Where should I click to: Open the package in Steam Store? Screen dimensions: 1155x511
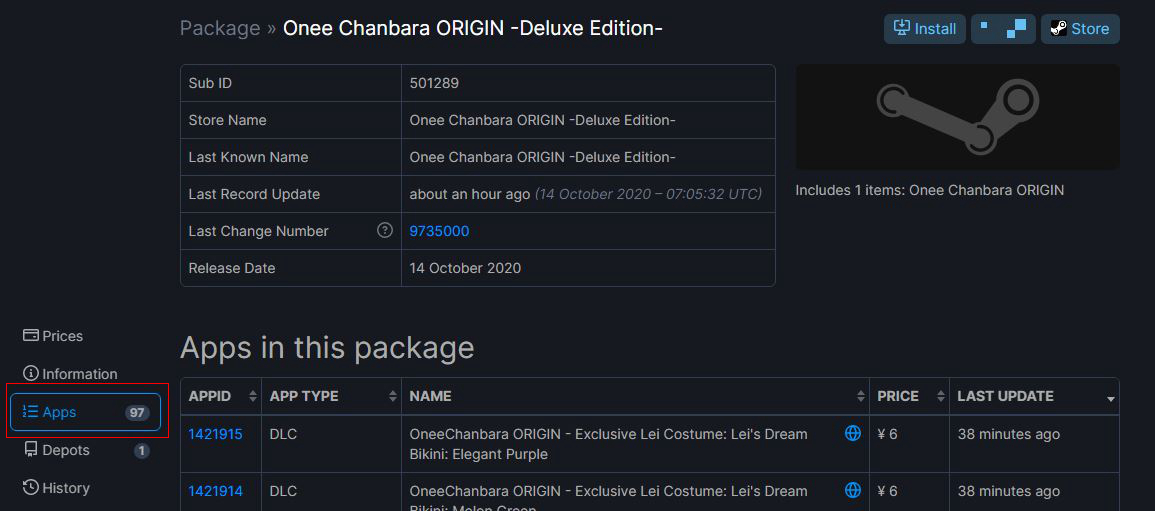pyautogui.click(x=1079, y=29)
